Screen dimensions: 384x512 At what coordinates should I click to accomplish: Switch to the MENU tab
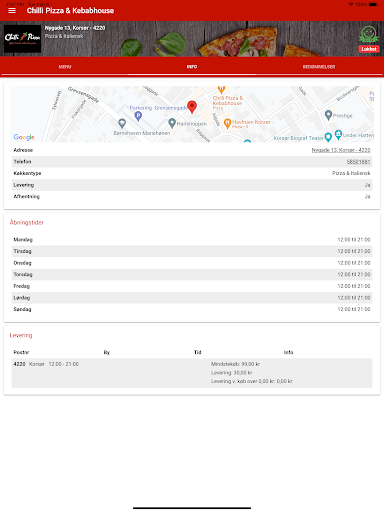coord(65,67)
